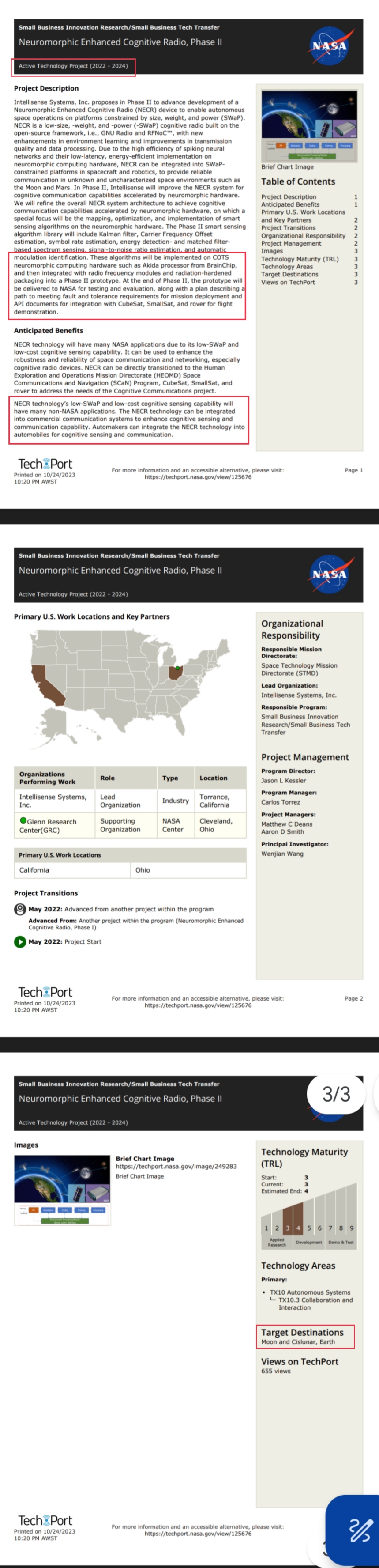Click the TechPort logo on page 2 footer
This screenshot has height=1568, width=379.
[45, 992]
